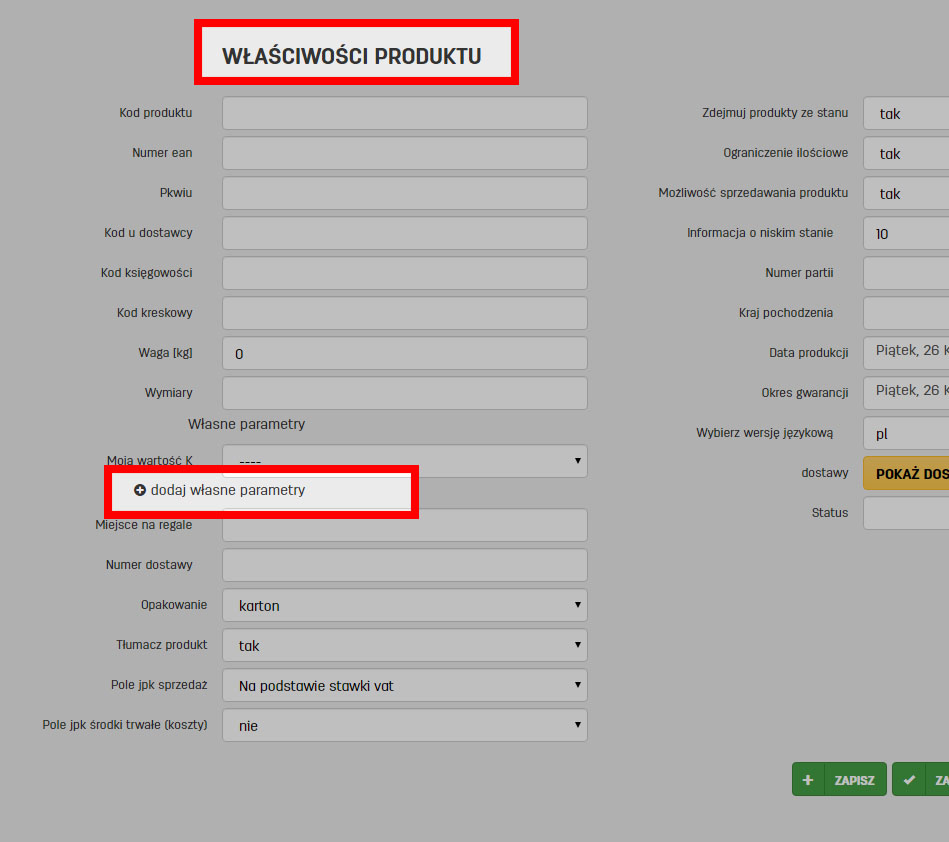This screenshot has width=949, height=842.
Task: Click the dropdown arrow on Pole jpk sprzedaż
Action: click(x=577, y=685)
